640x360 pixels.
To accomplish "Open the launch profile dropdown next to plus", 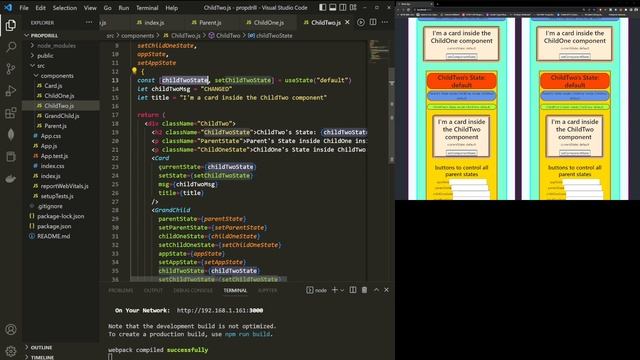I will [342, 290].
